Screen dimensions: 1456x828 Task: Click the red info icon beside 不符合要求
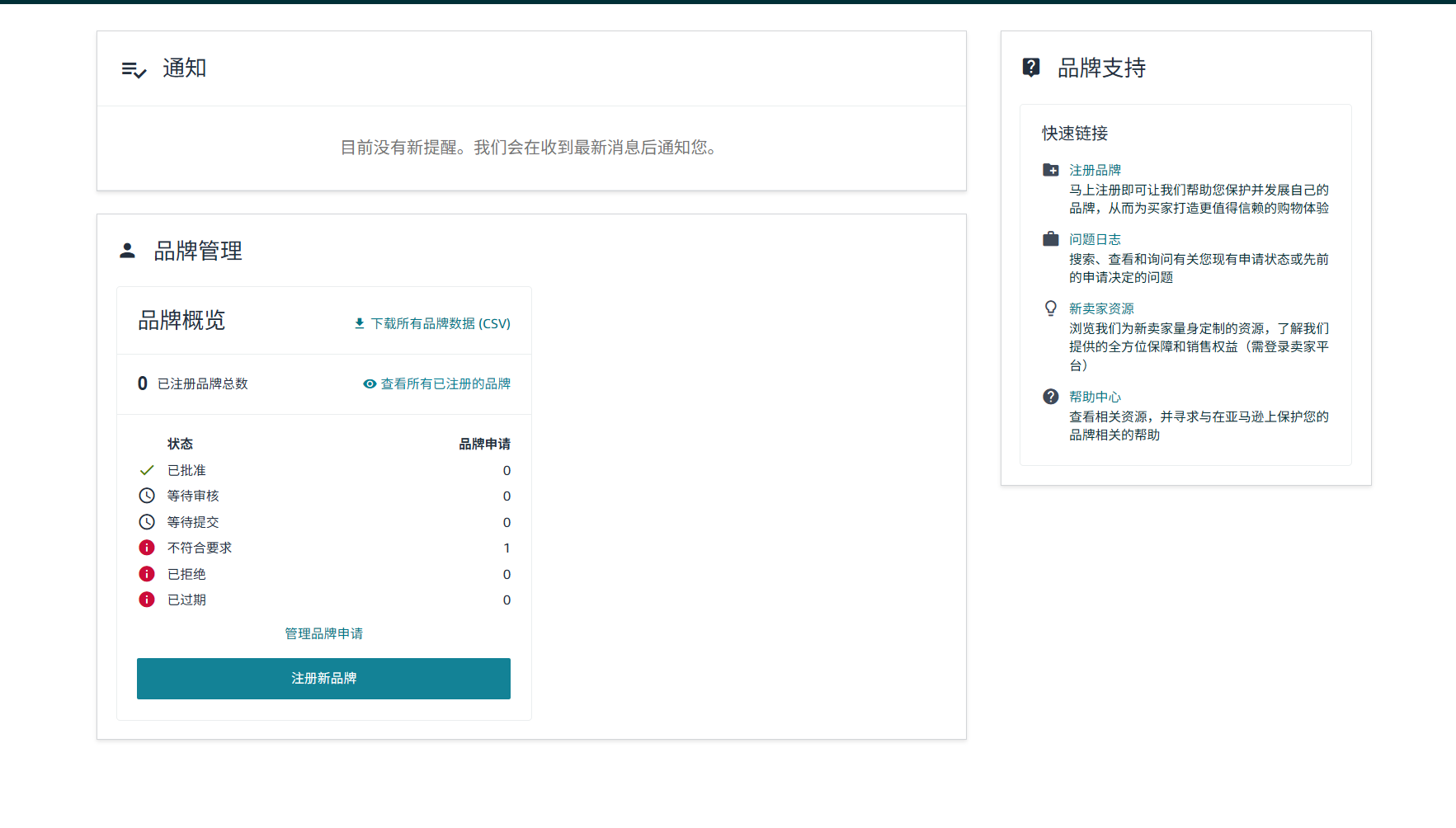(147, 548)
